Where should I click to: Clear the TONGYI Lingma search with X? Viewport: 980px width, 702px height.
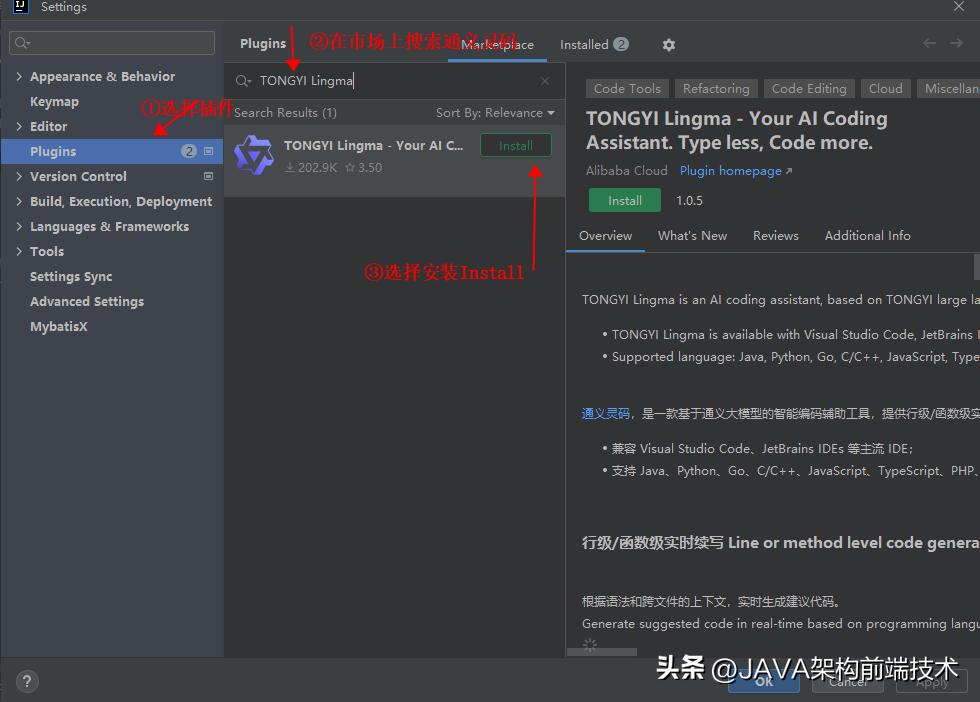pos(544,80)
